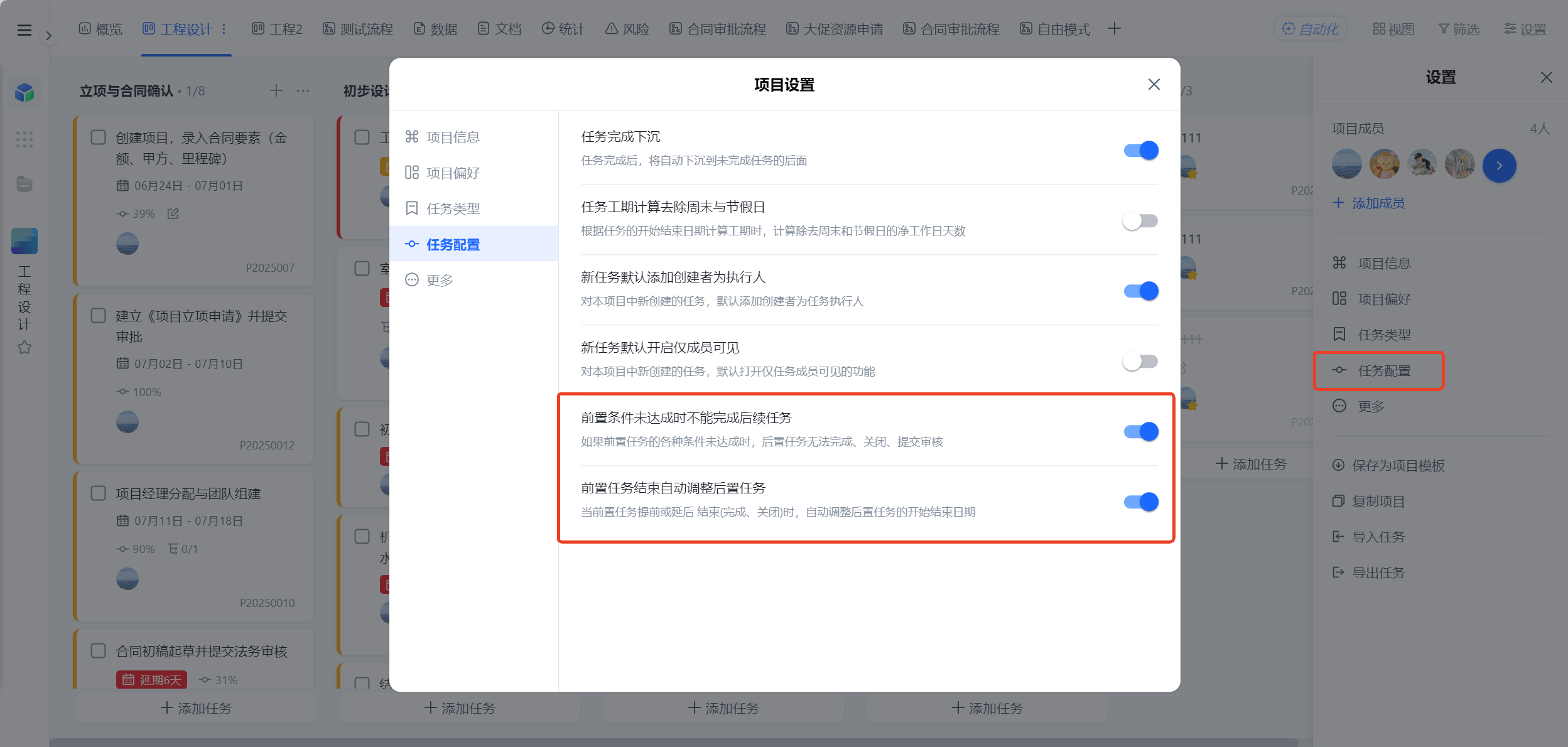Screen dimensions: 1568x747
Task: Check the 创建项目，录入合同要素 task checkbox
Action: point(99,137)
